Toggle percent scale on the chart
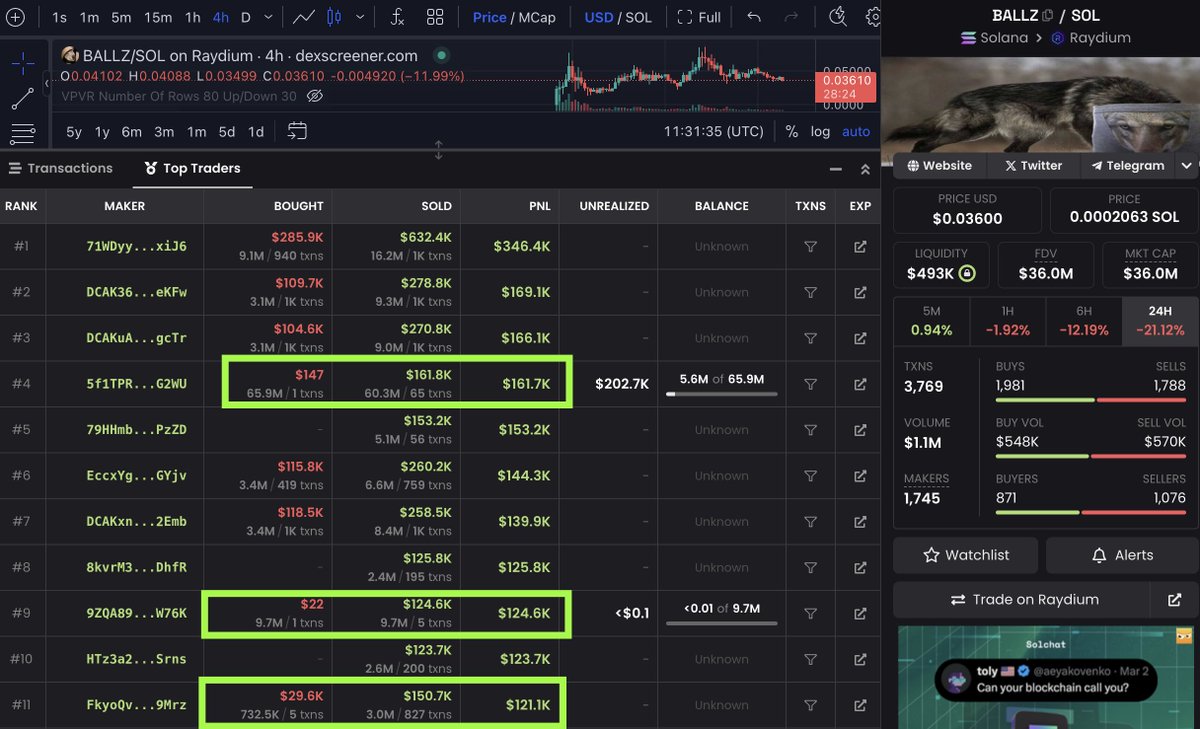 point(792,131)
